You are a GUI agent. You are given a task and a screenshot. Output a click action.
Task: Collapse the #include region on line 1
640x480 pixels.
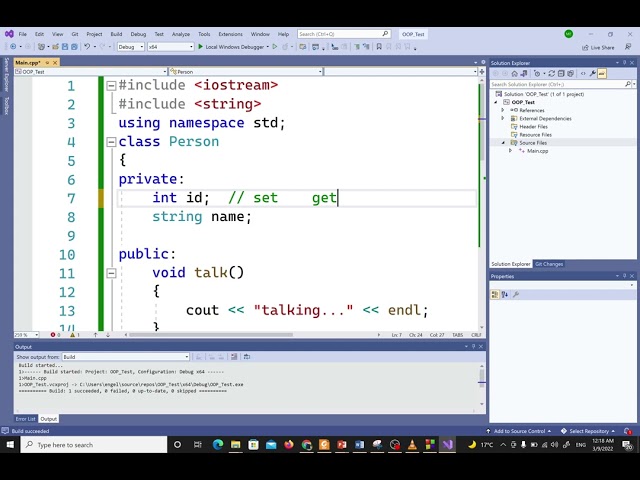click(x=111, y=86)
